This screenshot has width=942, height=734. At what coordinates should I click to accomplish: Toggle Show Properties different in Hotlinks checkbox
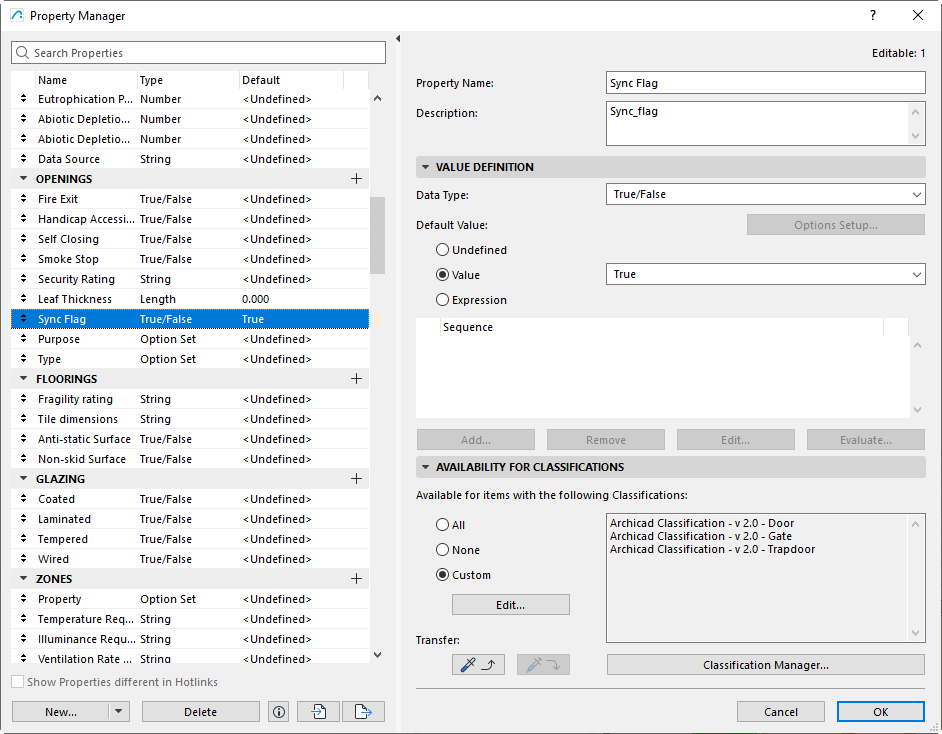18,682
